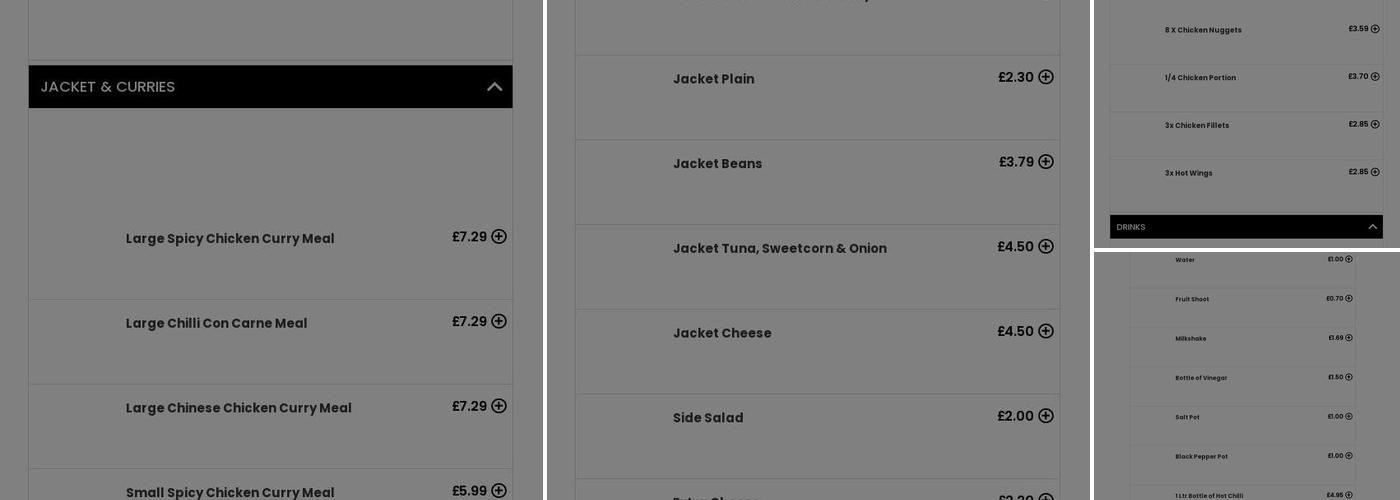
Task: Open the 3x Chicken Fillets item
Action: (x=1197, y=126)
